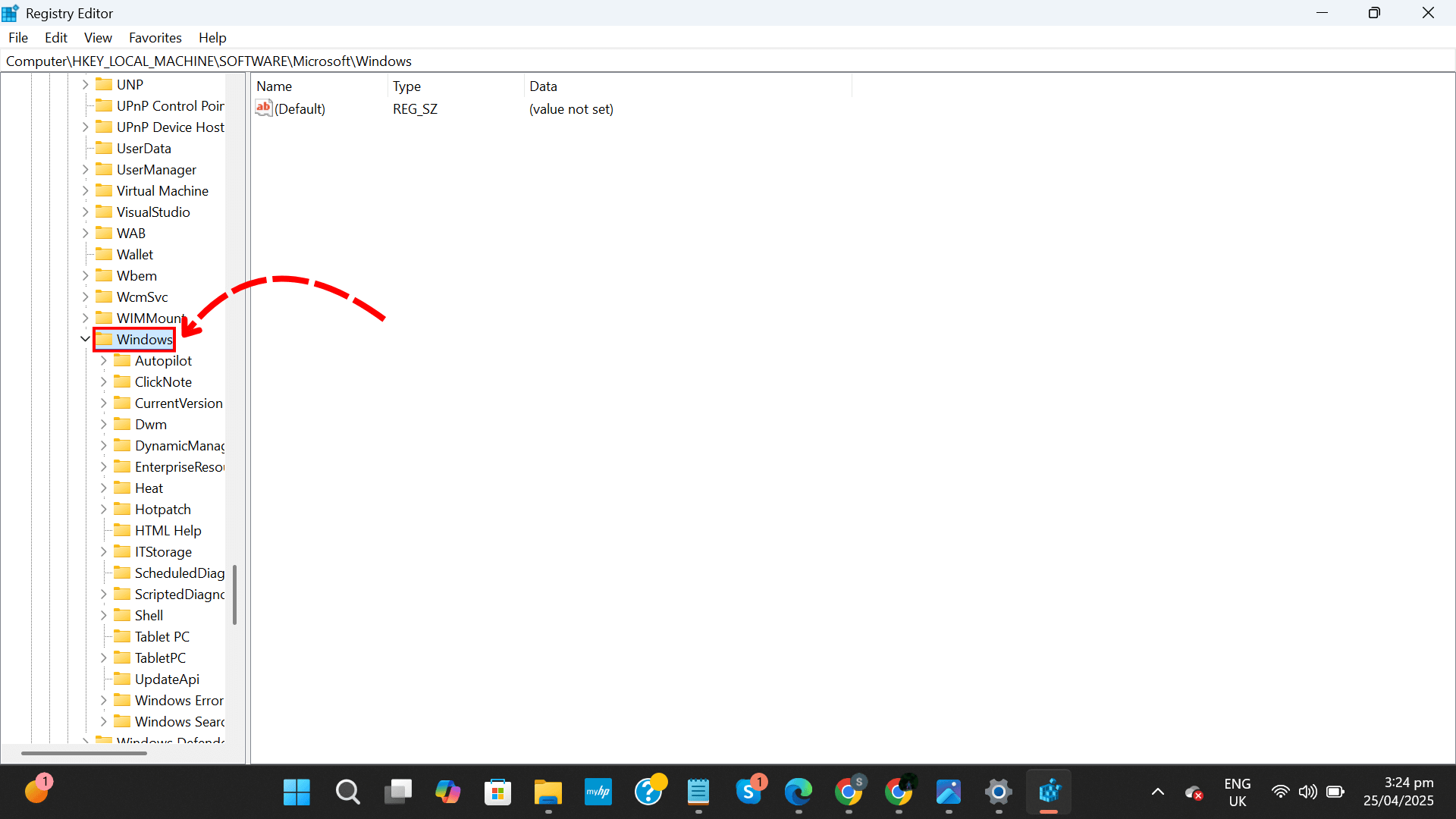The height and width of the screenshot is (819, 1456).
Task: Sort values by the Type column header
Action: click(x=407, y=86)
